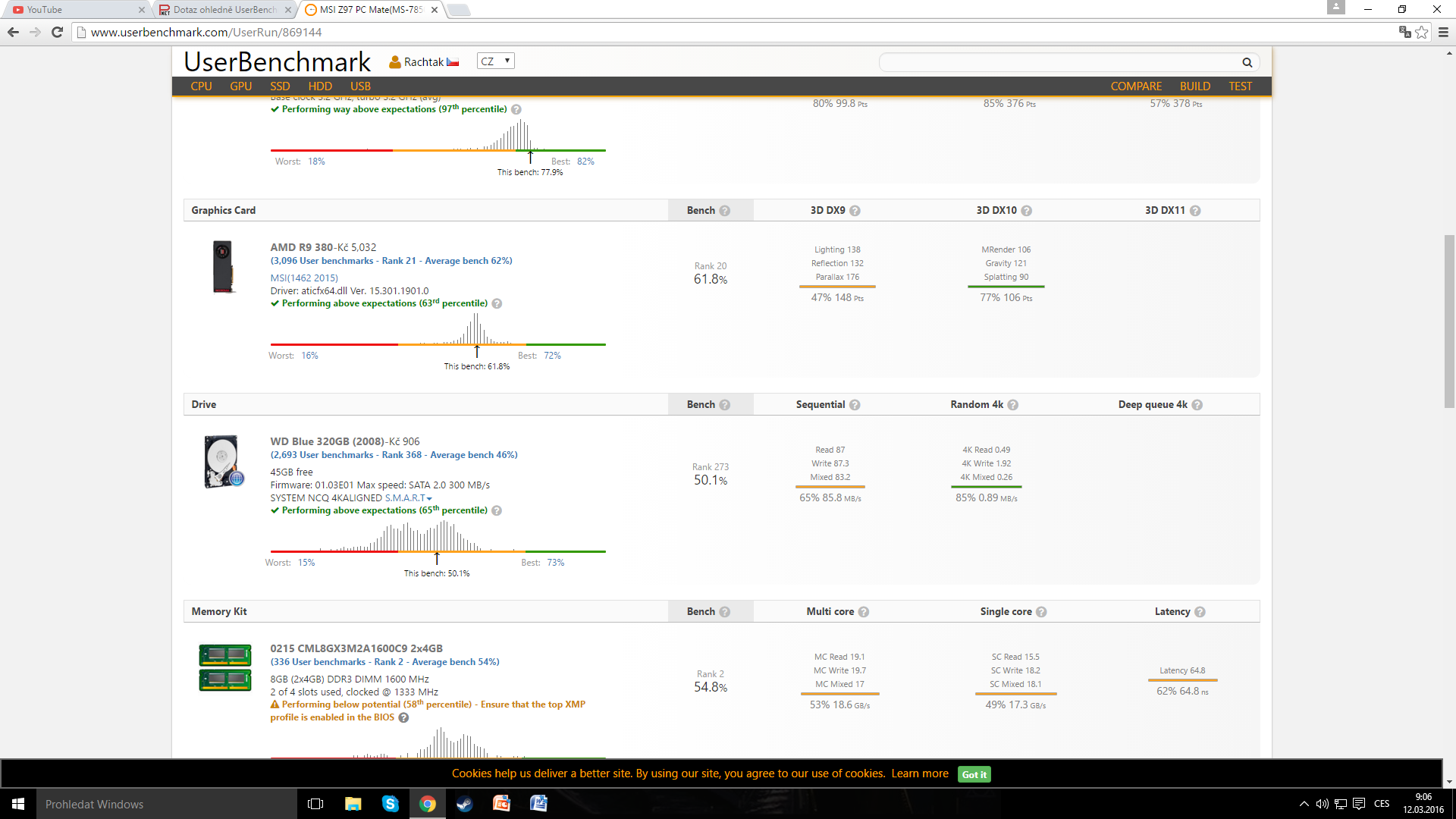Click the WD Blue hard drive image
Image resolution: width=1456 pixels, height=819 pixels.
(x=223, y=461)
